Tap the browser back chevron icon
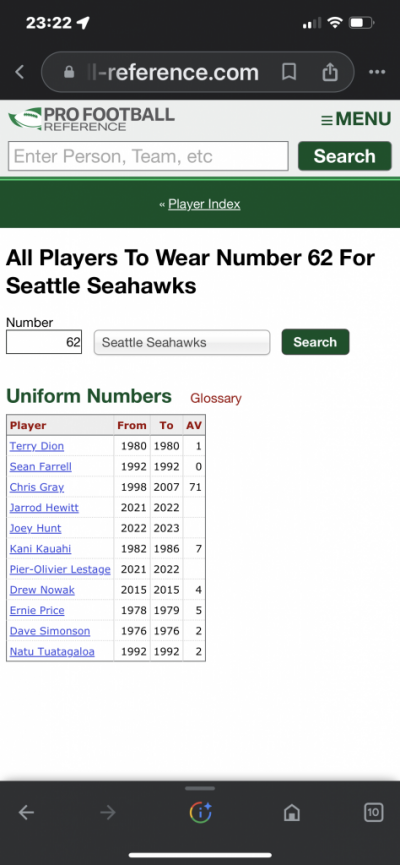Image resolution: width=400 pixels, height=865 pixels. [20, 72]
